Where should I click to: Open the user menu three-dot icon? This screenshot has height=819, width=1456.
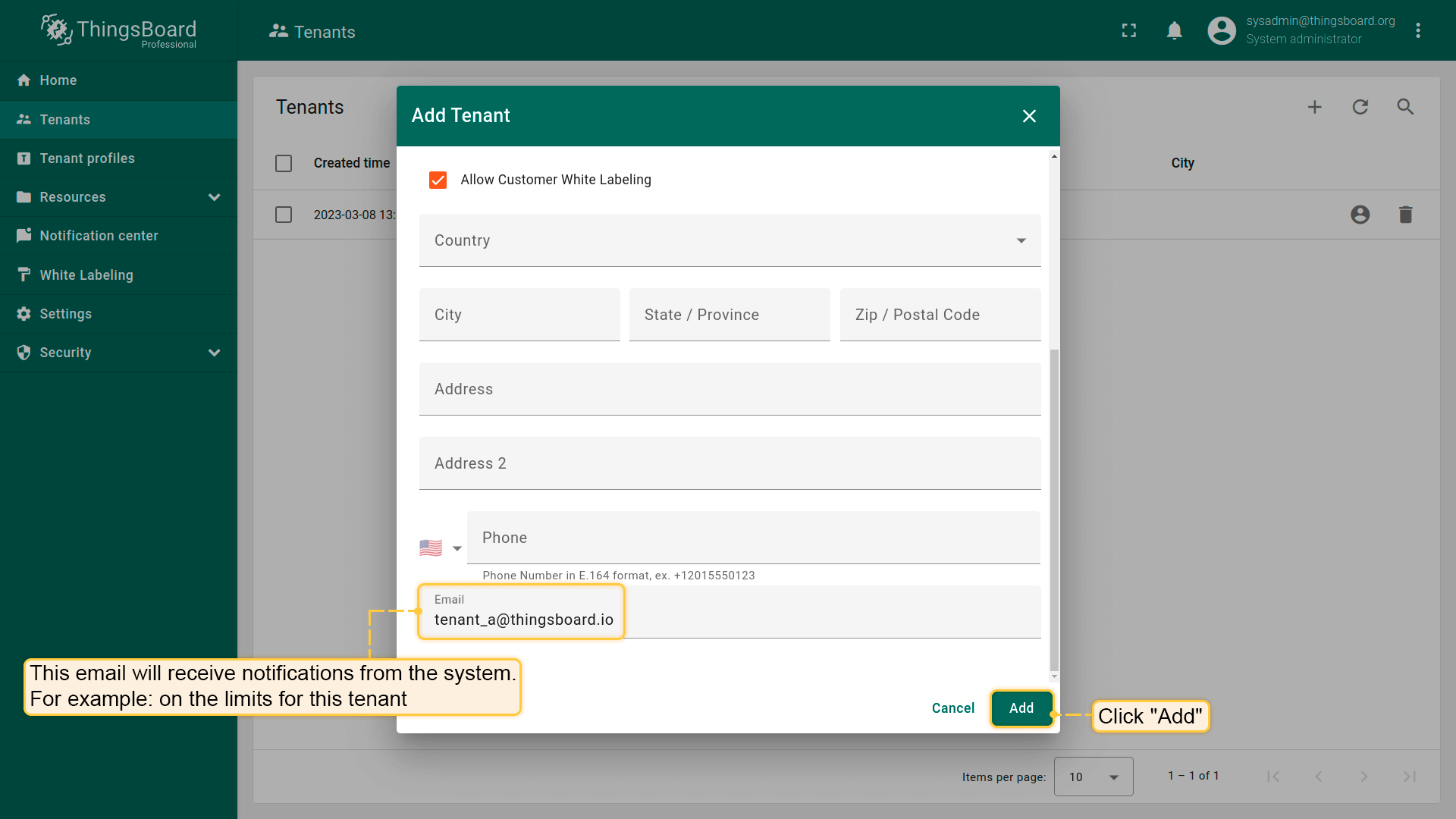[1417, 30]
